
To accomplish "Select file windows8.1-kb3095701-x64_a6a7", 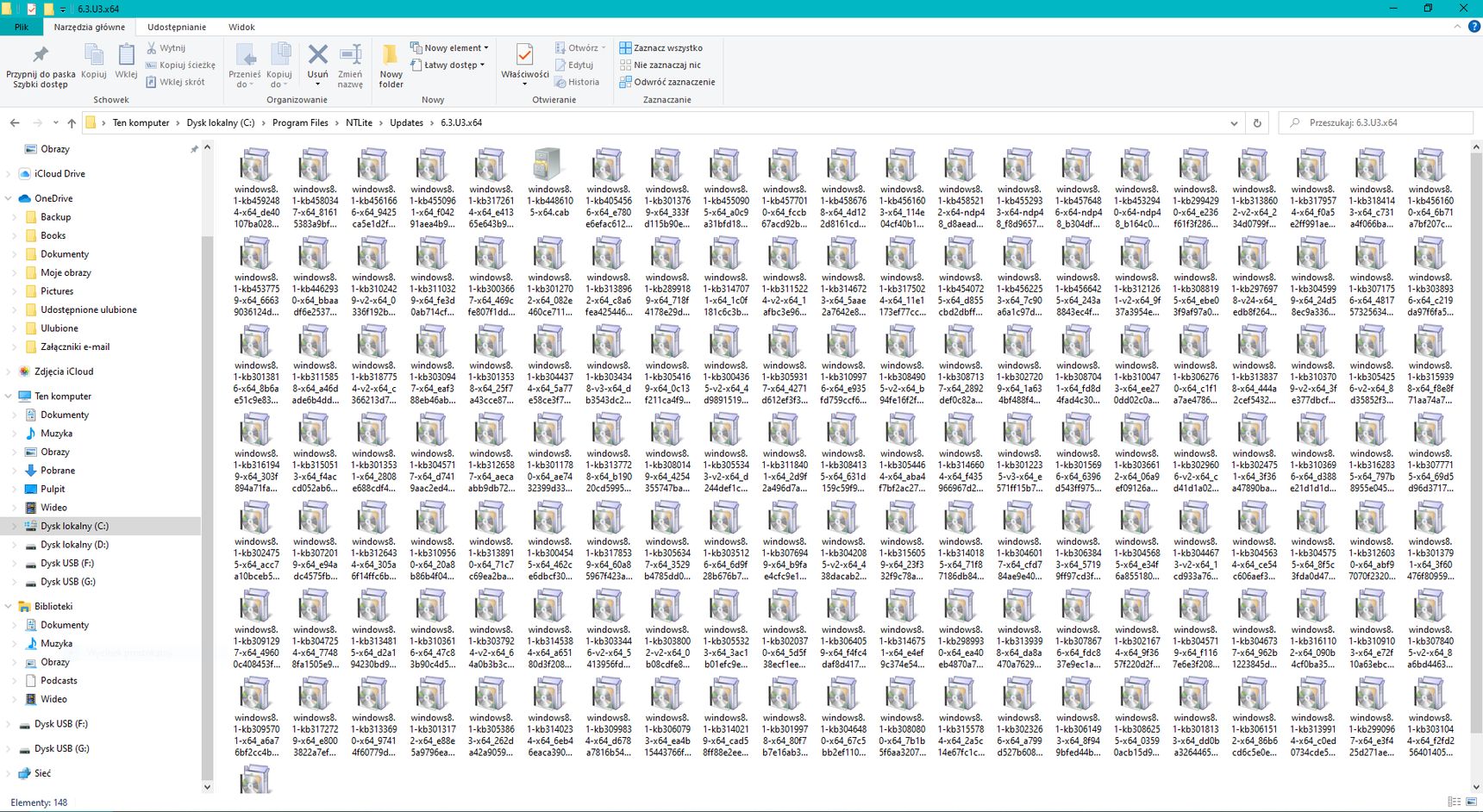I will point(256,716).
